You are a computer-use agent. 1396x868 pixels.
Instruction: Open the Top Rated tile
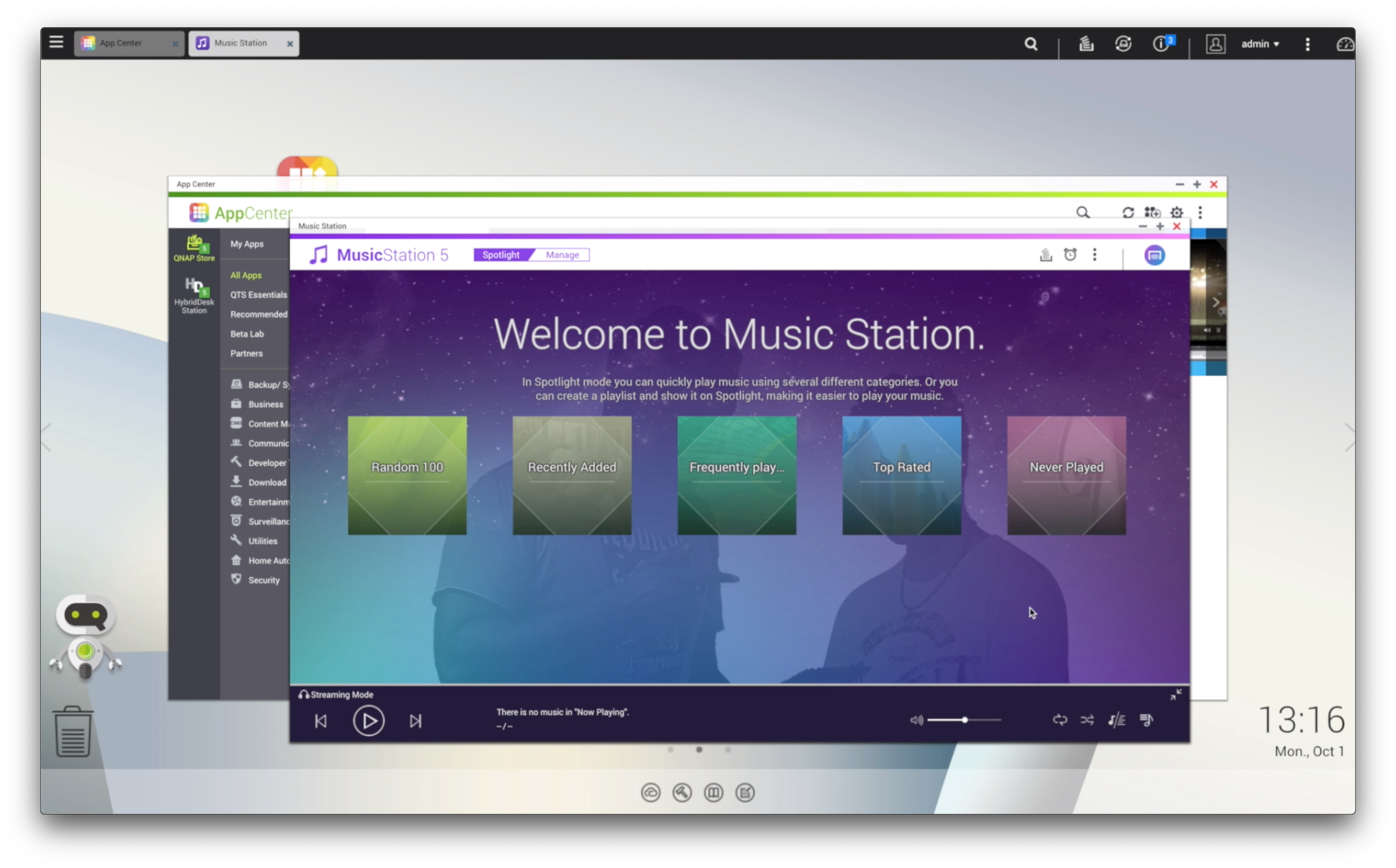tap(902, 476)
